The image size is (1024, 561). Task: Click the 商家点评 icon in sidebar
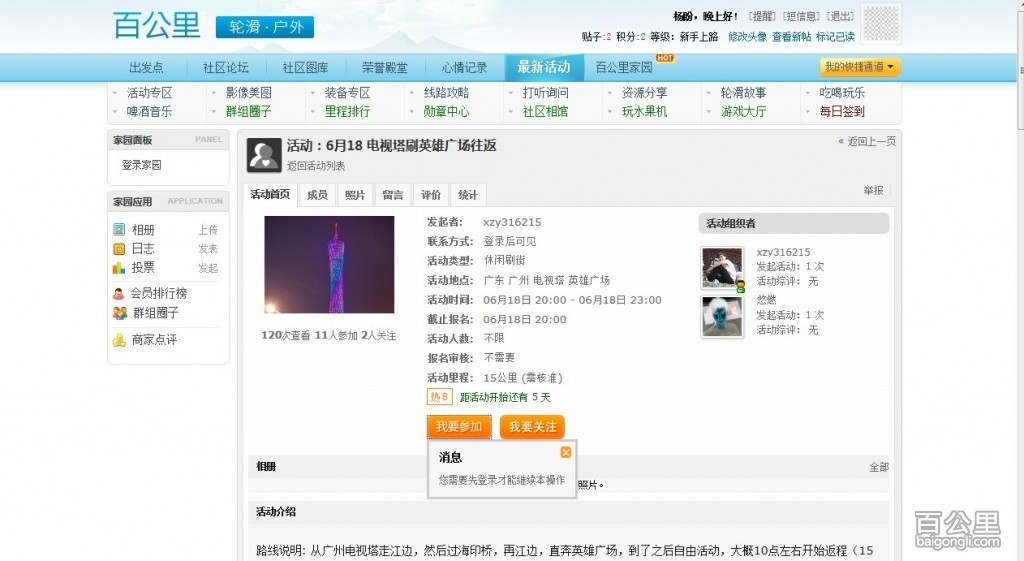coord(119,340)
